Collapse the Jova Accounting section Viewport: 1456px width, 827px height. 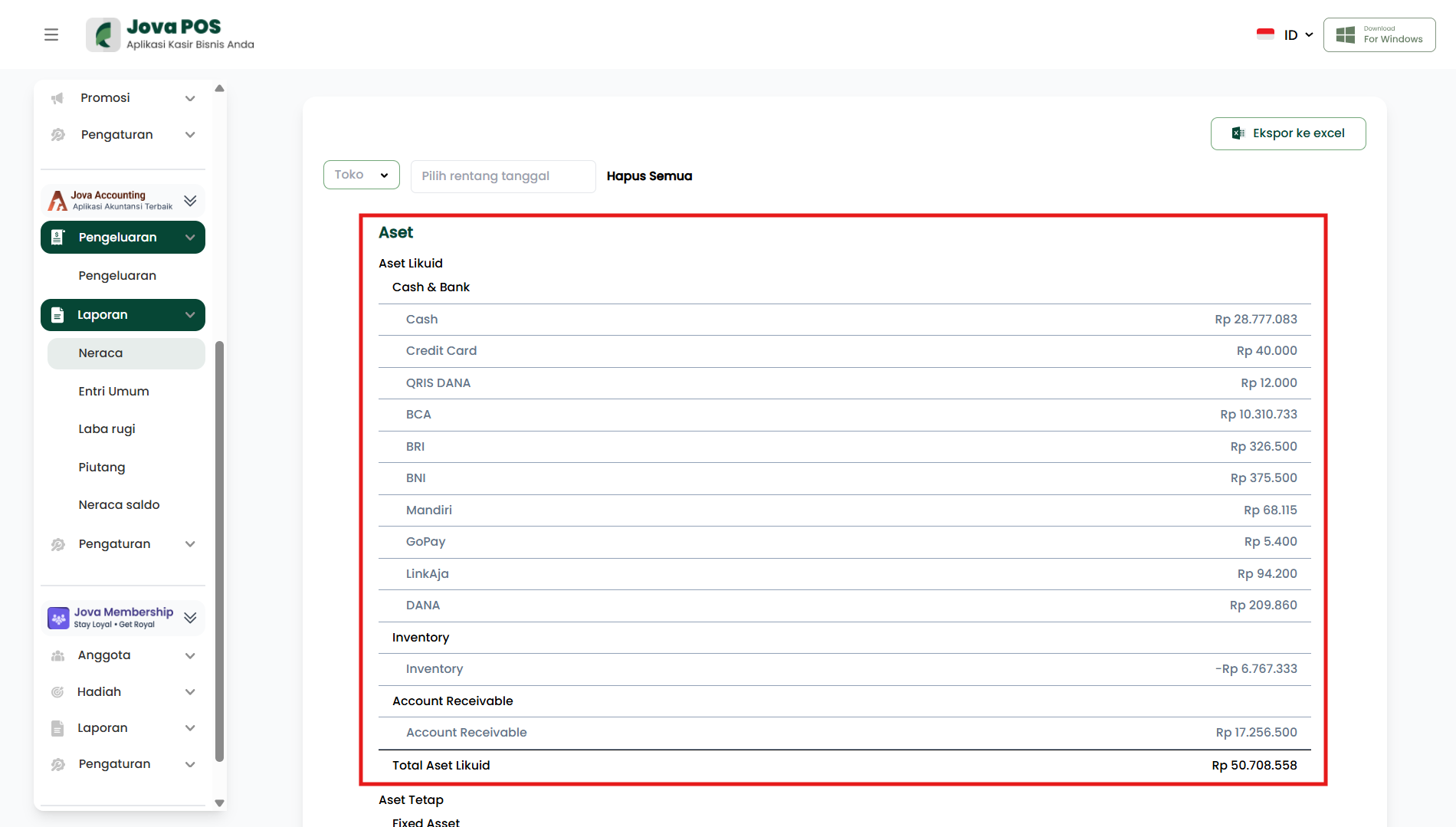click(x=190, y=201)
